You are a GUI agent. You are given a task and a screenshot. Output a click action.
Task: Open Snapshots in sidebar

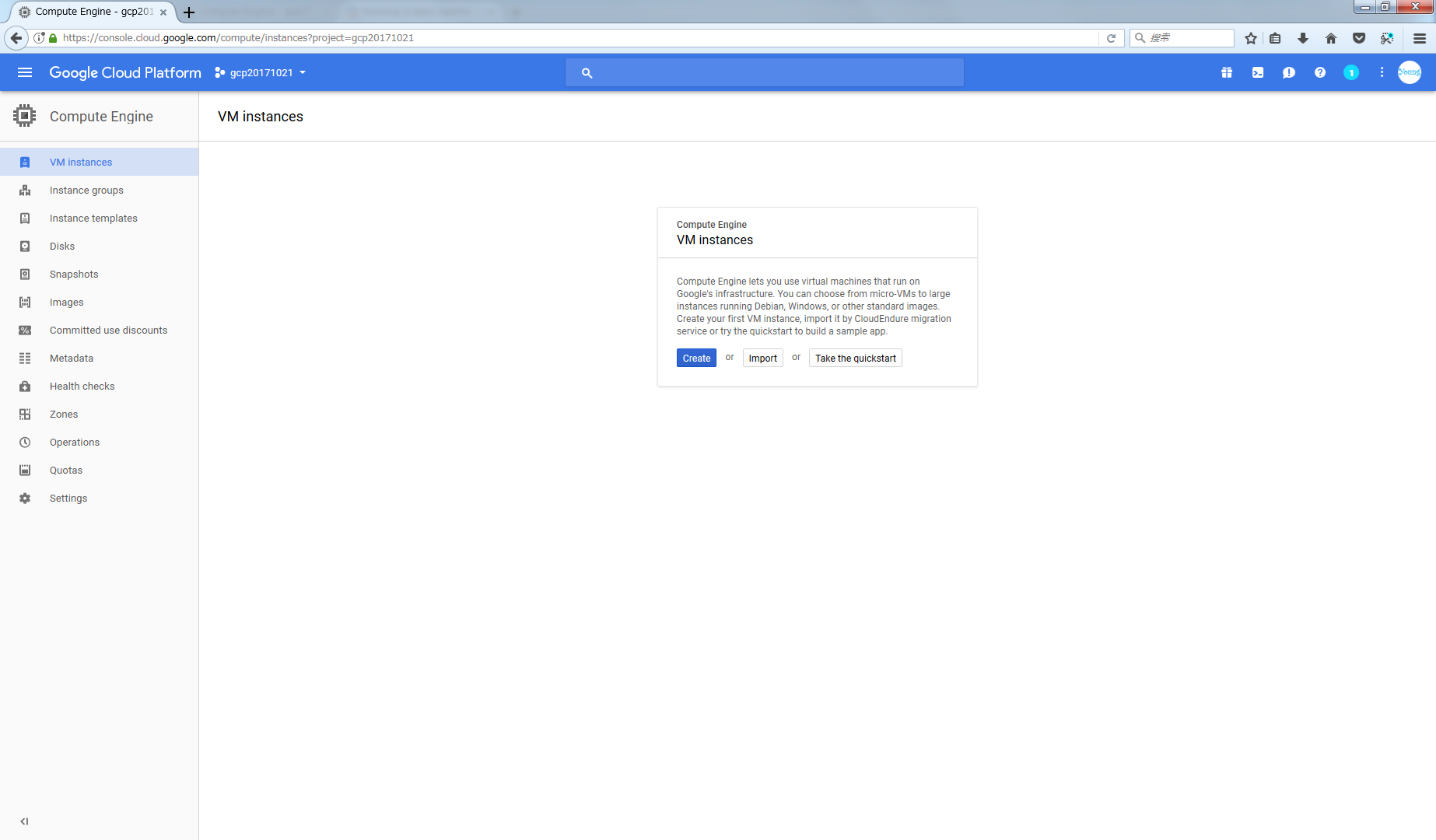coord(100,274)
